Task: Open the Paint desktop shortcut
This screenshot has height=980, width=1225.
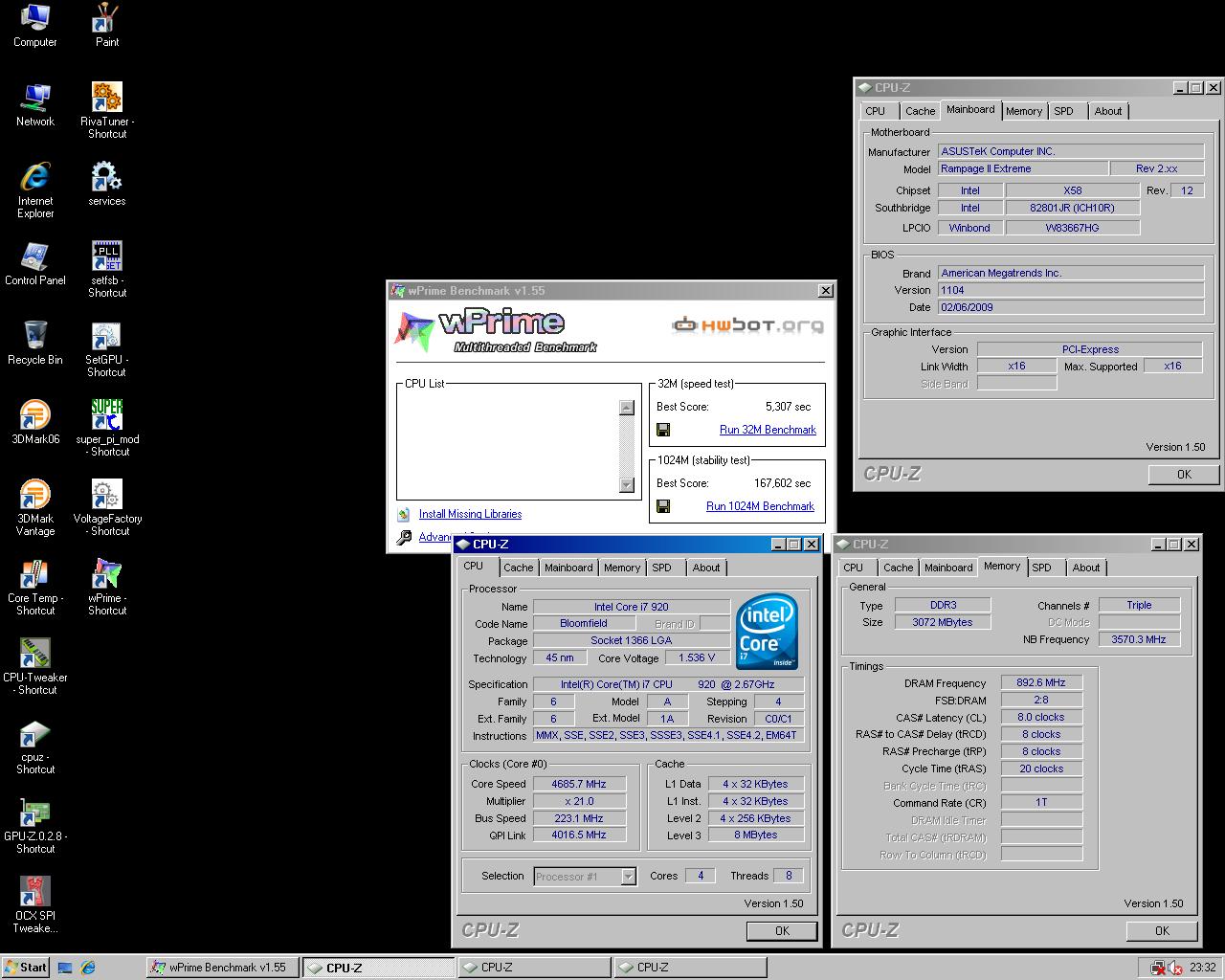Action: pos(107,26)
